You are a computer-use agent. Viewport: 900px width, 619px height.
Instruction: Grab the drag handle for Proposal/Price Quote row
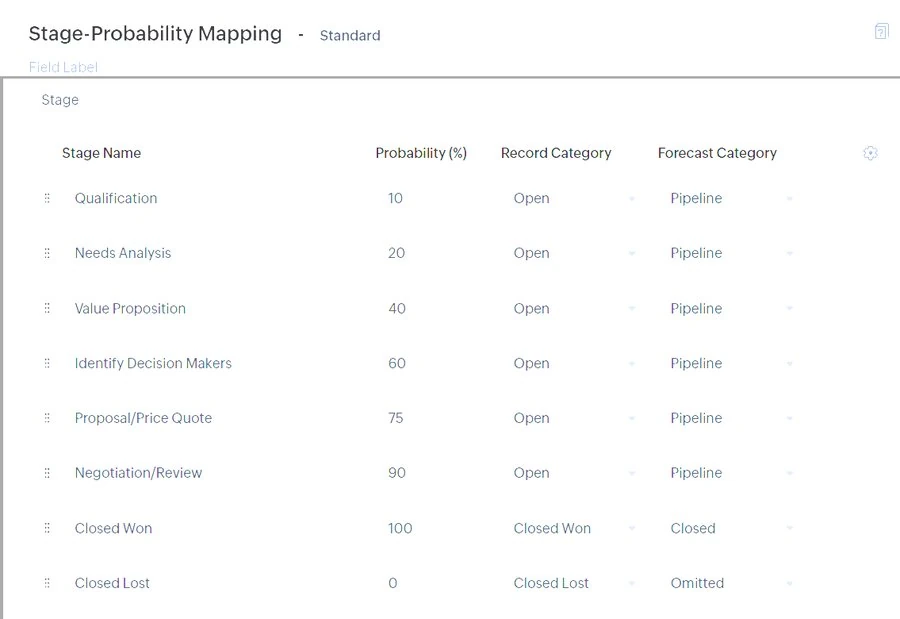point(47,418)
